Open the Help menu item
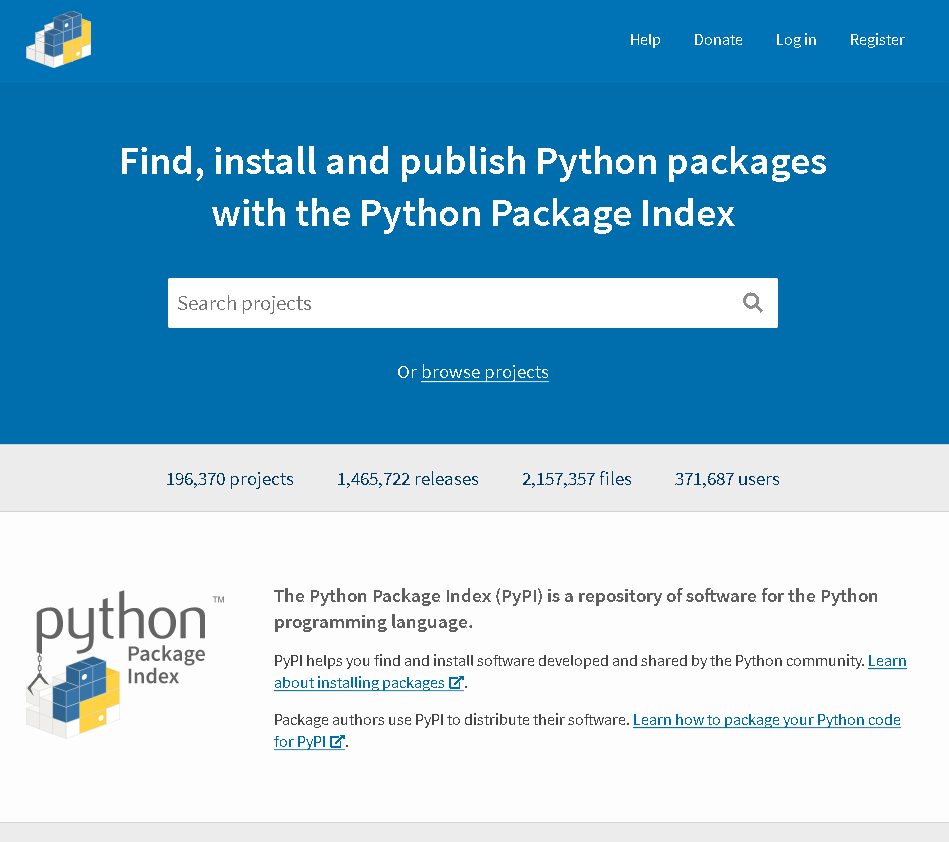The width and height of the screenshot is (949, 842). (645, 40)
